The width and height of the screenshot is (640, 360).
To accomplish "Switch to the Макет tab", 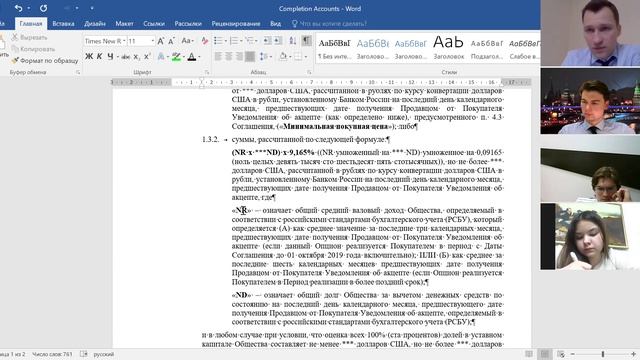I will 124,24.
